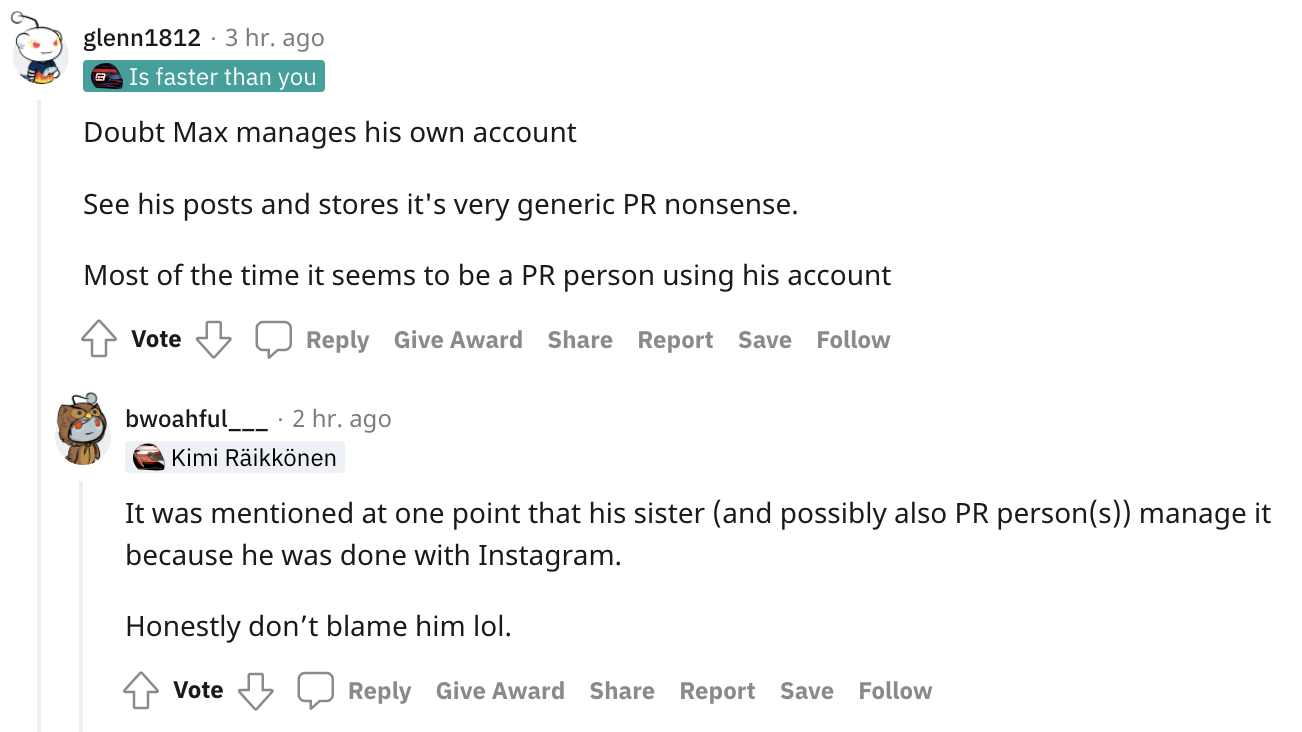Viewport: 1302px width, 732px height.
Task: Follow glenn1812's comment thread
Action: tap(853, 340)
